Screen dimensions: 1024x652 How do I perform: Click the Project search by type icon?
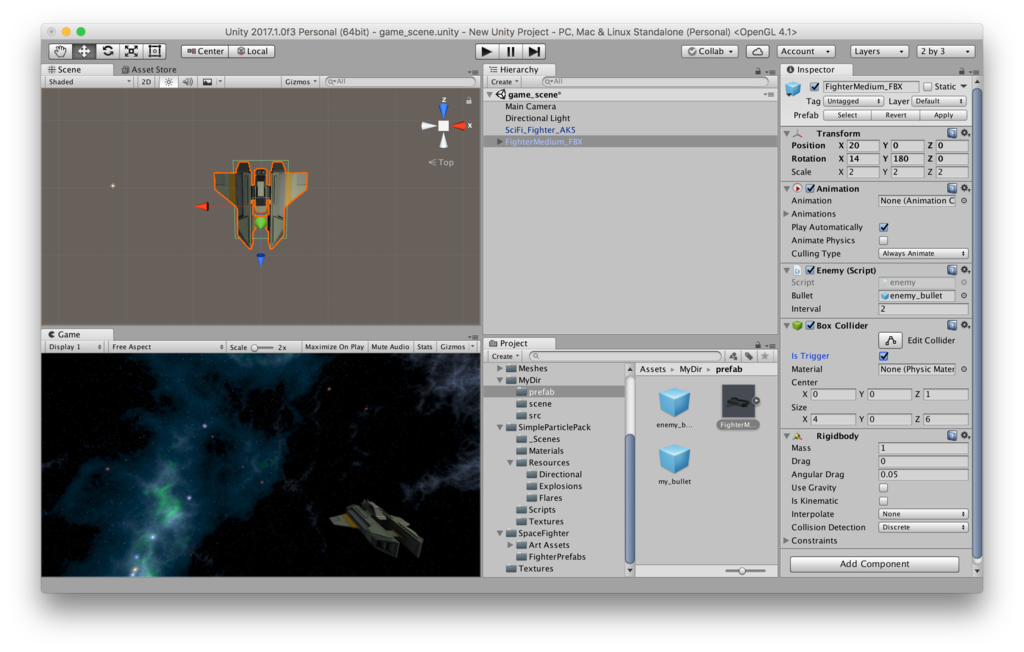[x=733, y=356]
